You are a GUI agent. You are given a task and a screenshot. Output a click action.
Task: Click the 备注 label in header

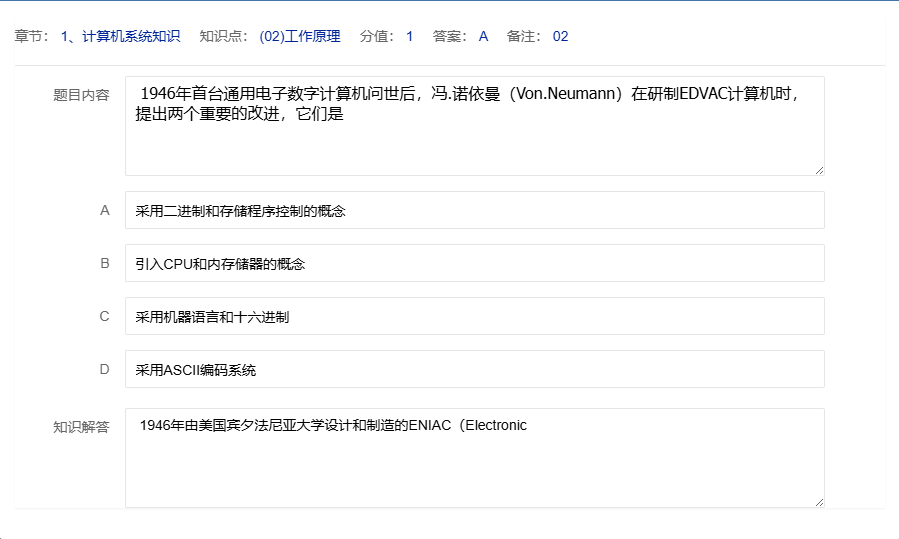point(525,37)
